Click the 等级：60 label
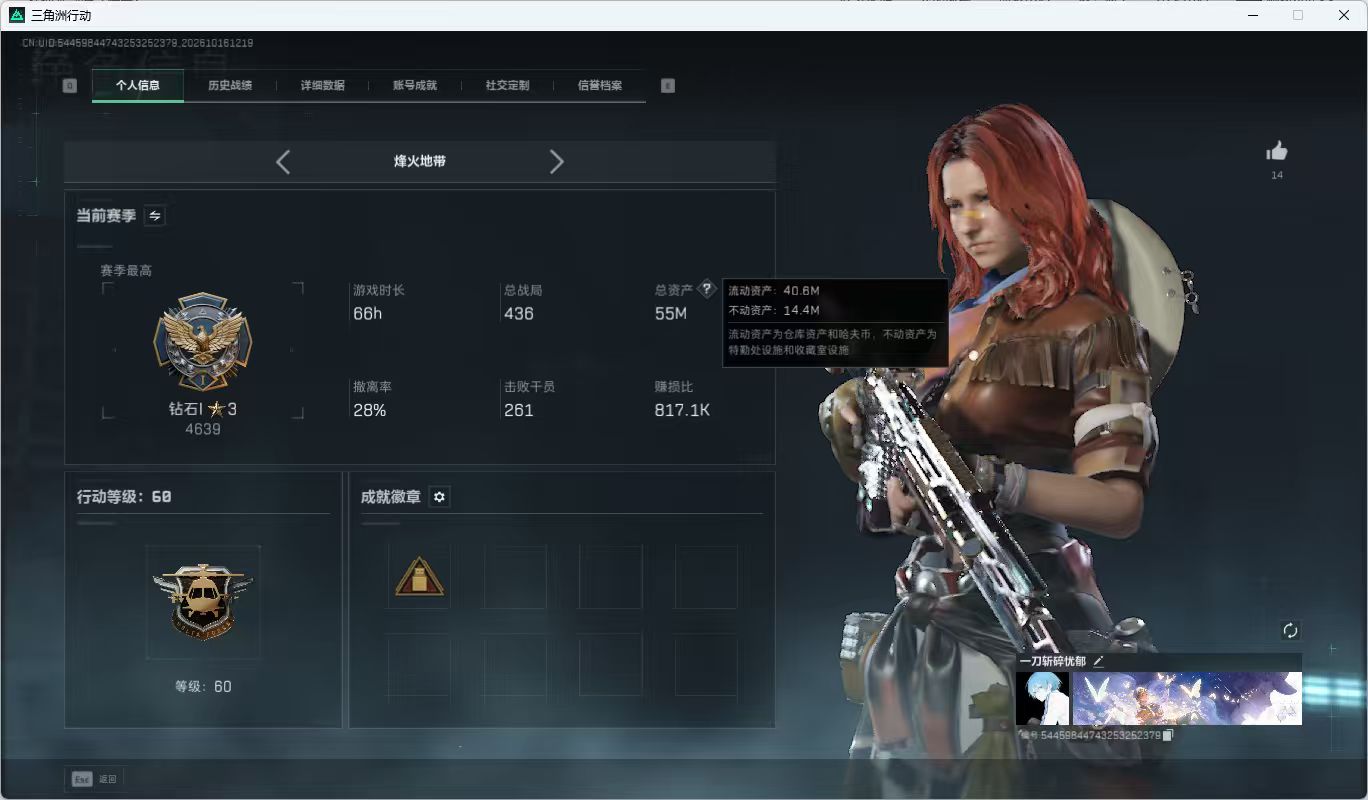1368x800 pixels. coord(203,687)
